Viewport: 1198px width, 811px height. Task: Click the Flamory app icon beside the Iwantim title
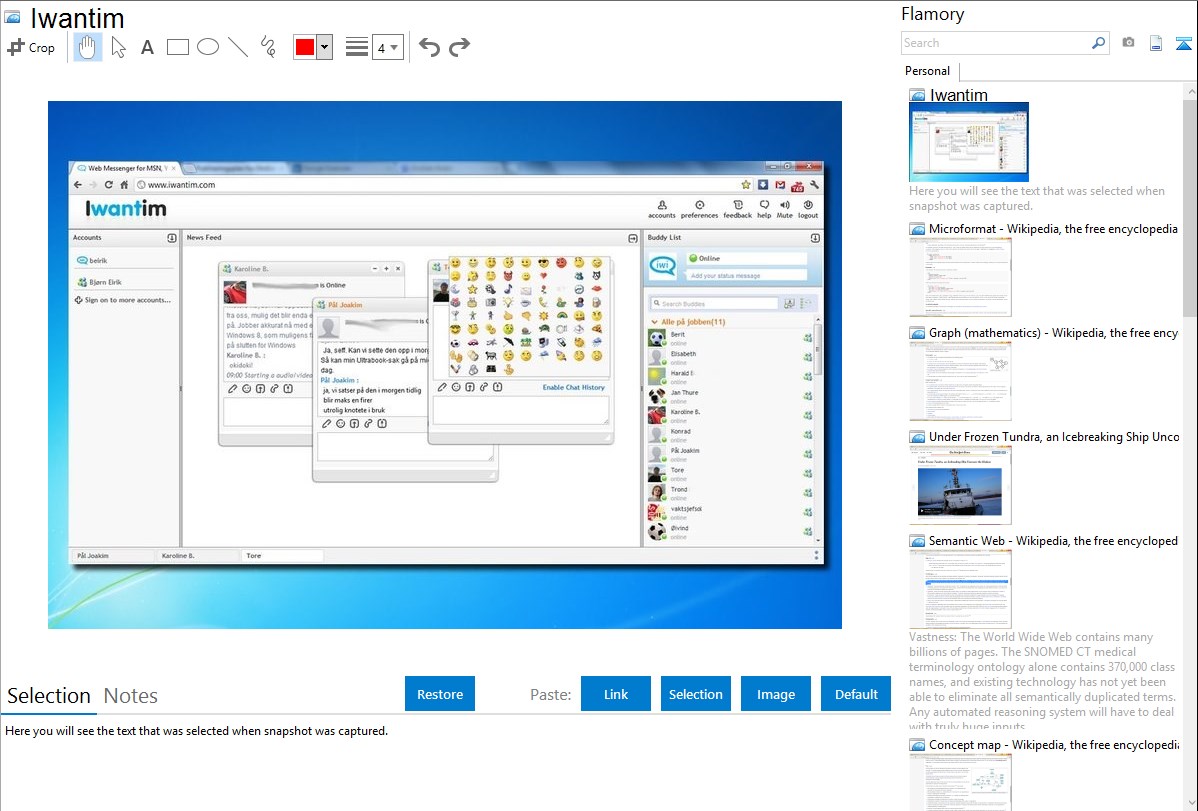[12, 17]
